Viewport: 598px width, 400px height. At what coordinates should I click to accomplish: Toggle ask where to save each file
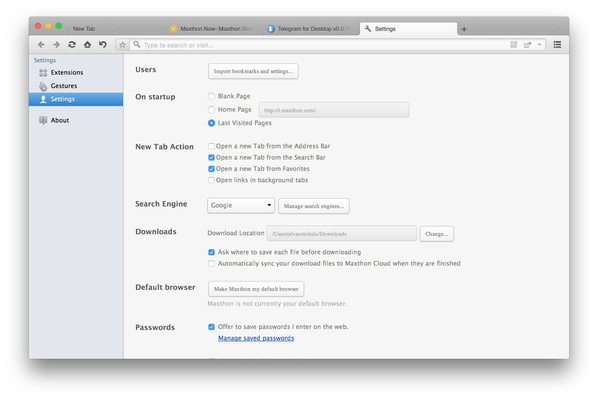pyautogui.click(x=211, y=252)
